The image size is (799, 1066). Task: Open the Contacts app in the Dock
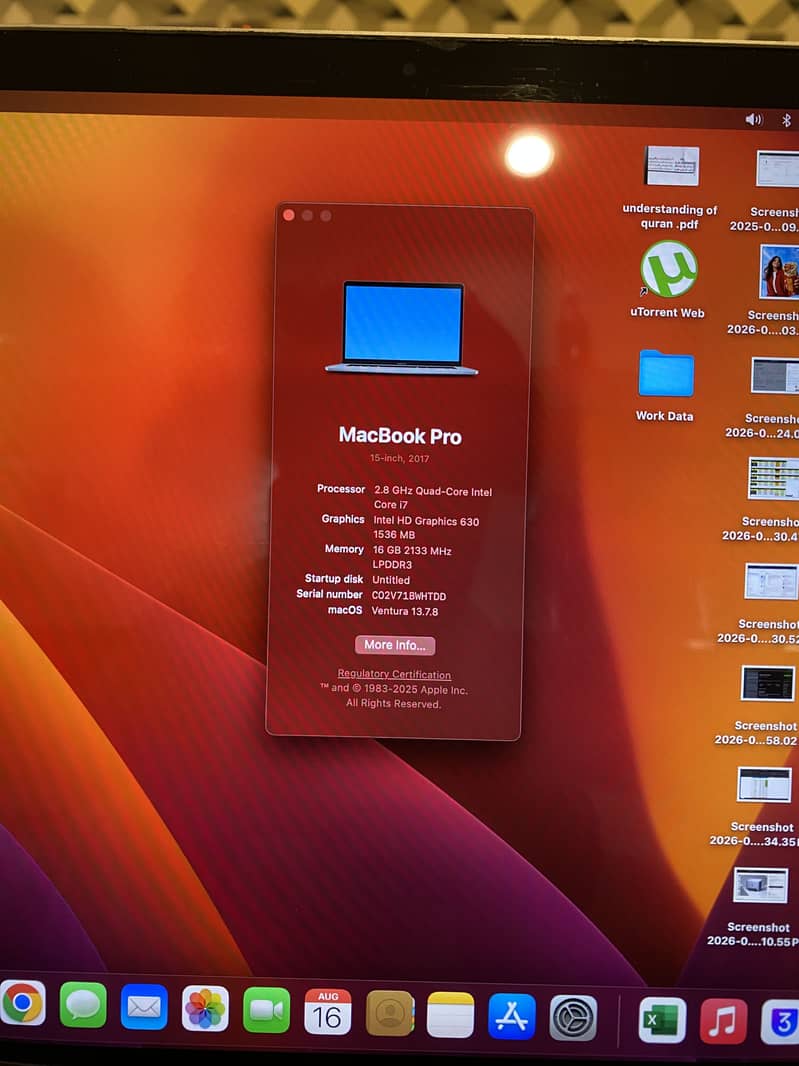[390, 1013]
